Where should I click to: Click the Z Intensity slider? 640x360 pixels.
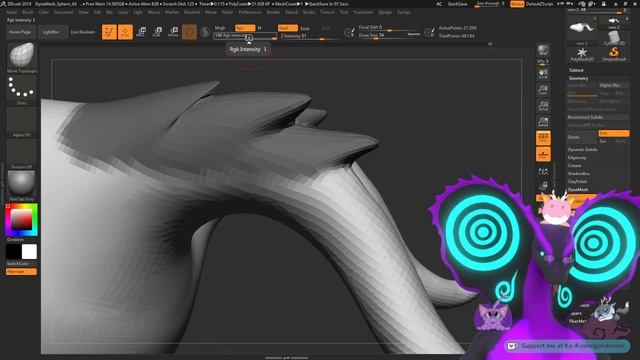(x=309, y=36)
